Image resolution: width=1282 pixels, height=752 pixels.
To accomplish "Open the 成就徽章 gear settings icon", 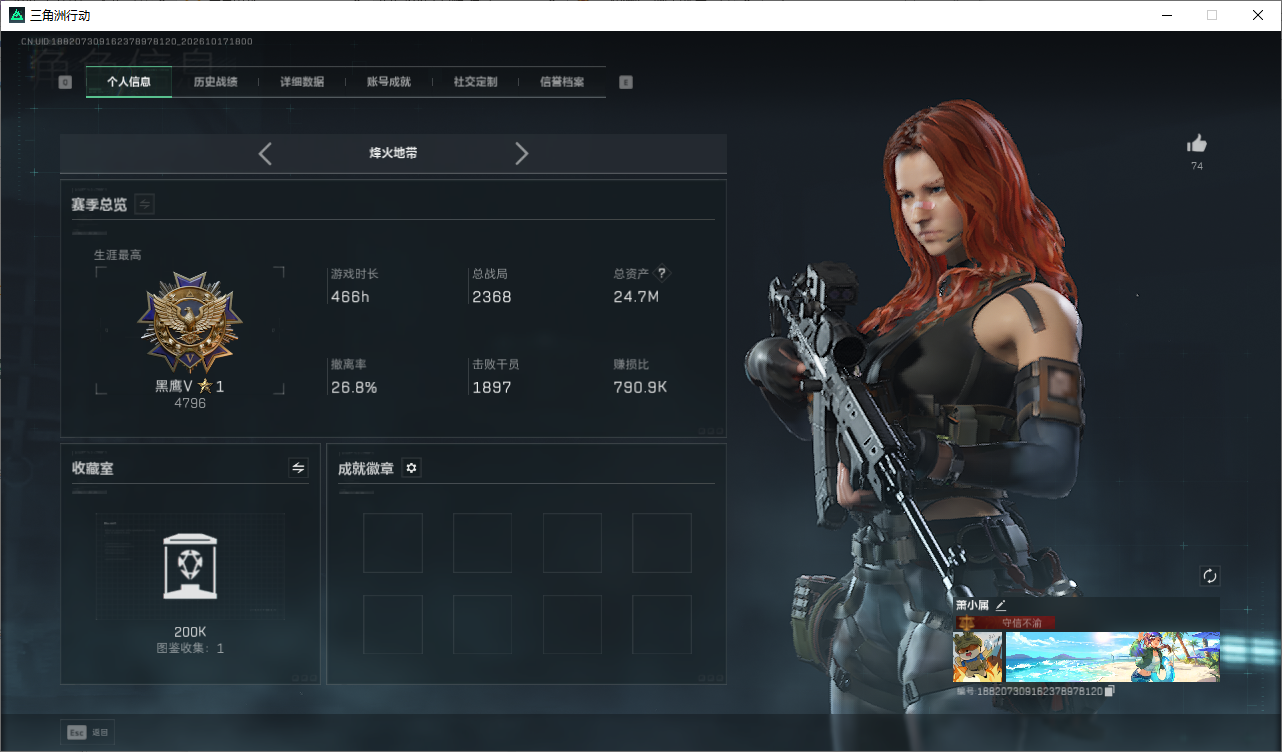I will (x=411, y=468).
